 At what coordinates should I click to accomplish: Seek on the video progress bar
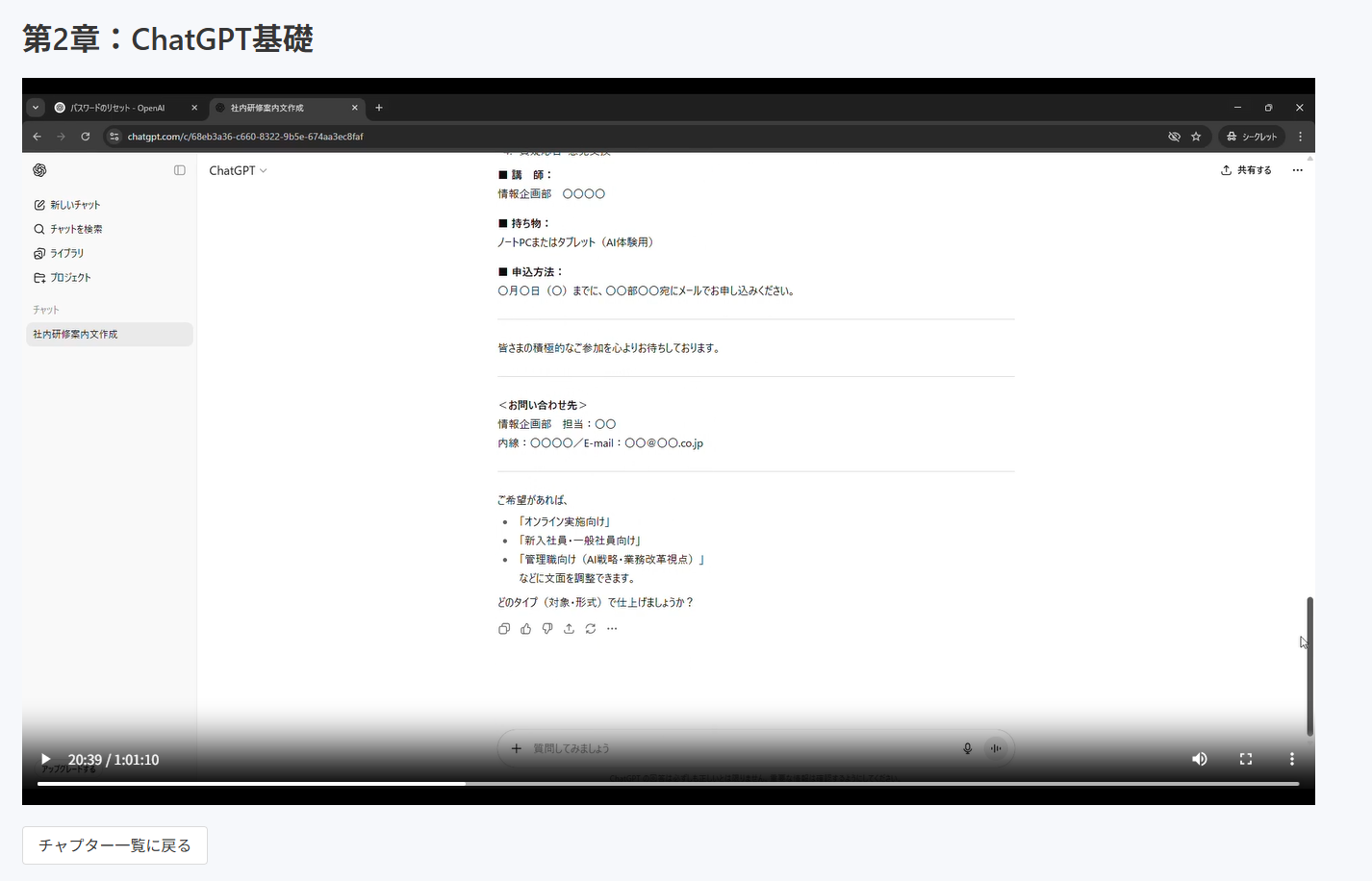[669, 784]
